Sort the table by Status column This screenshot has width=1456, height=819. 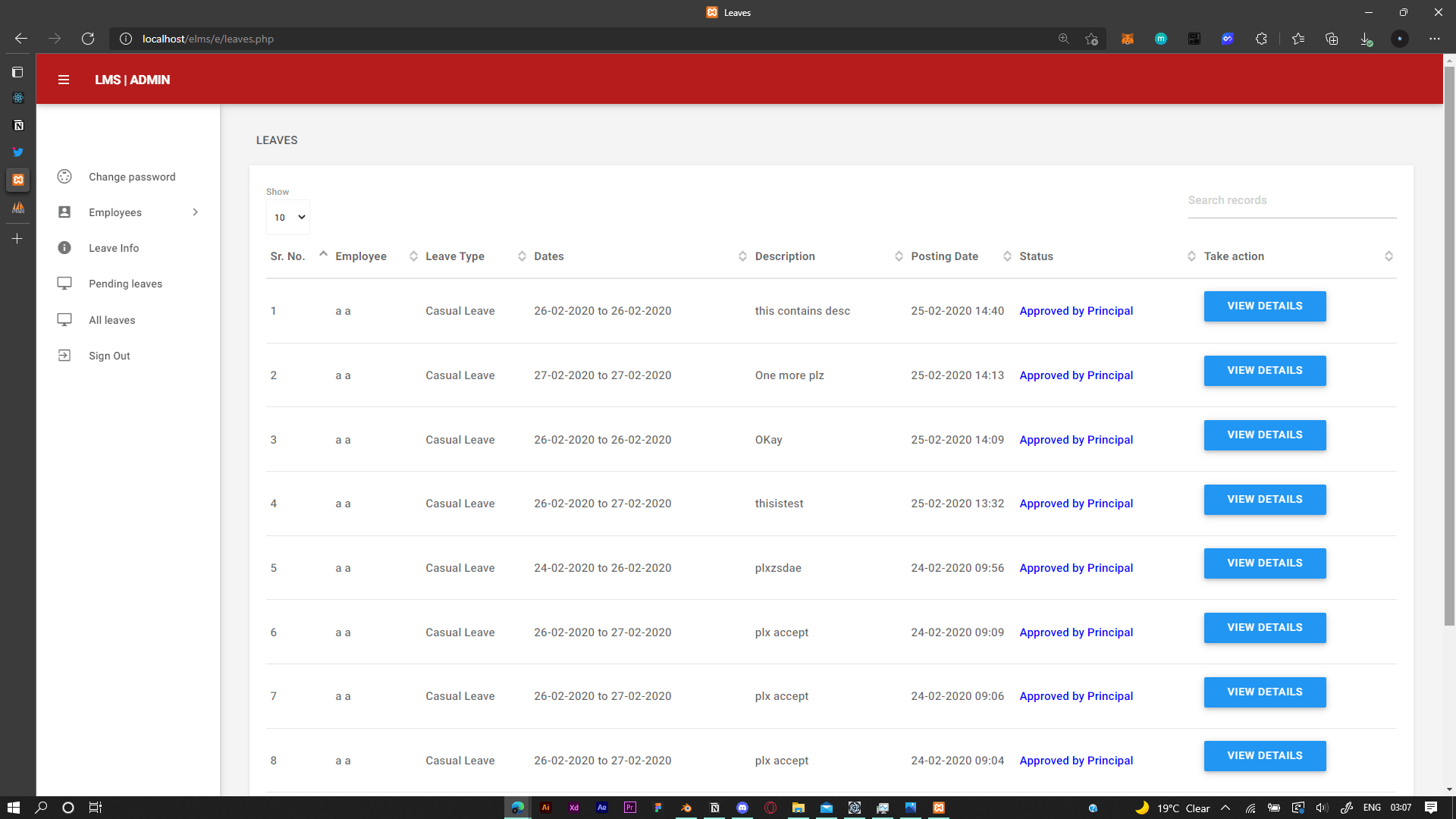(1036, 256)
